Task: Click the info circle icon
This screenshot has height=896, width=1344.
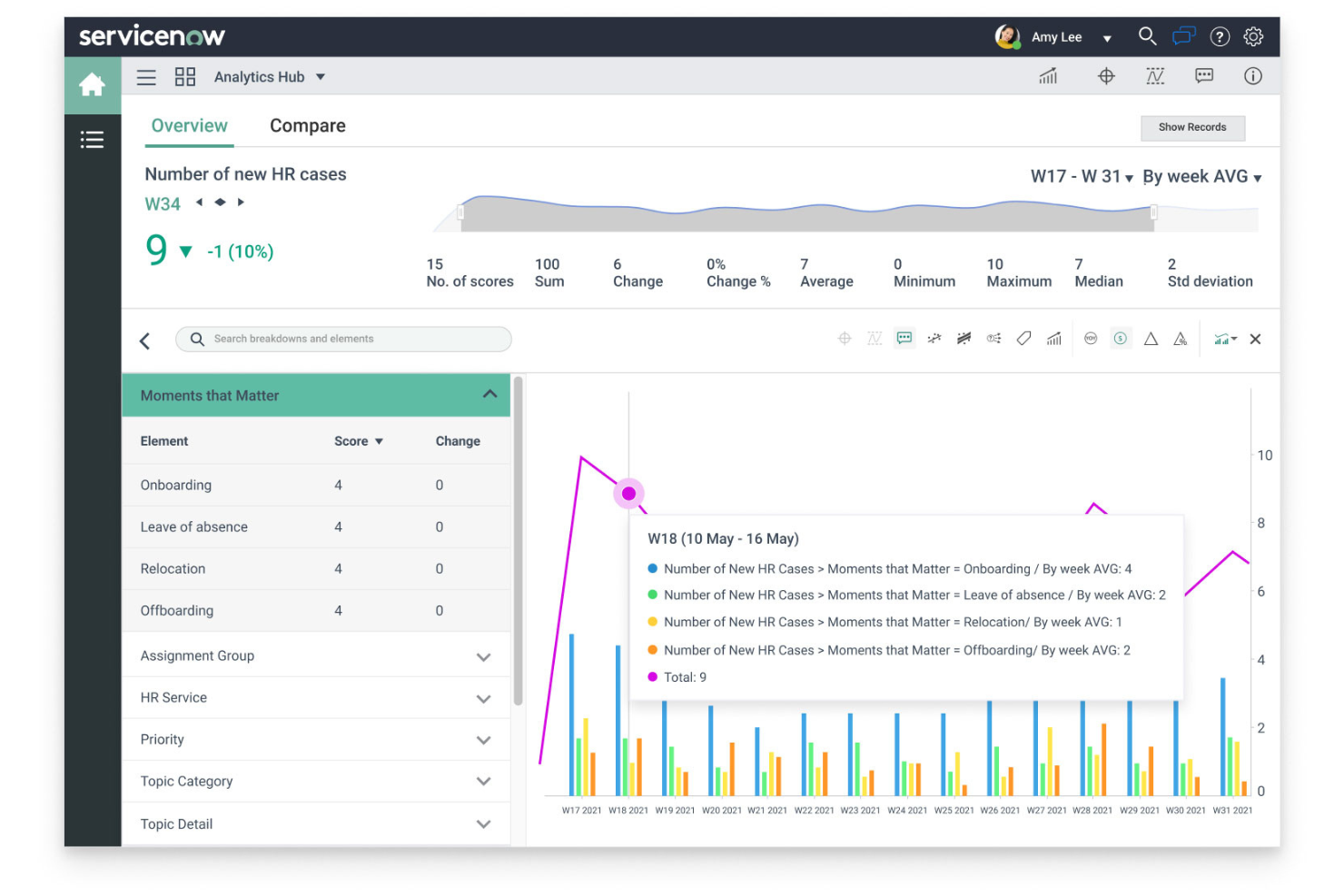Action: point(1253,76)
